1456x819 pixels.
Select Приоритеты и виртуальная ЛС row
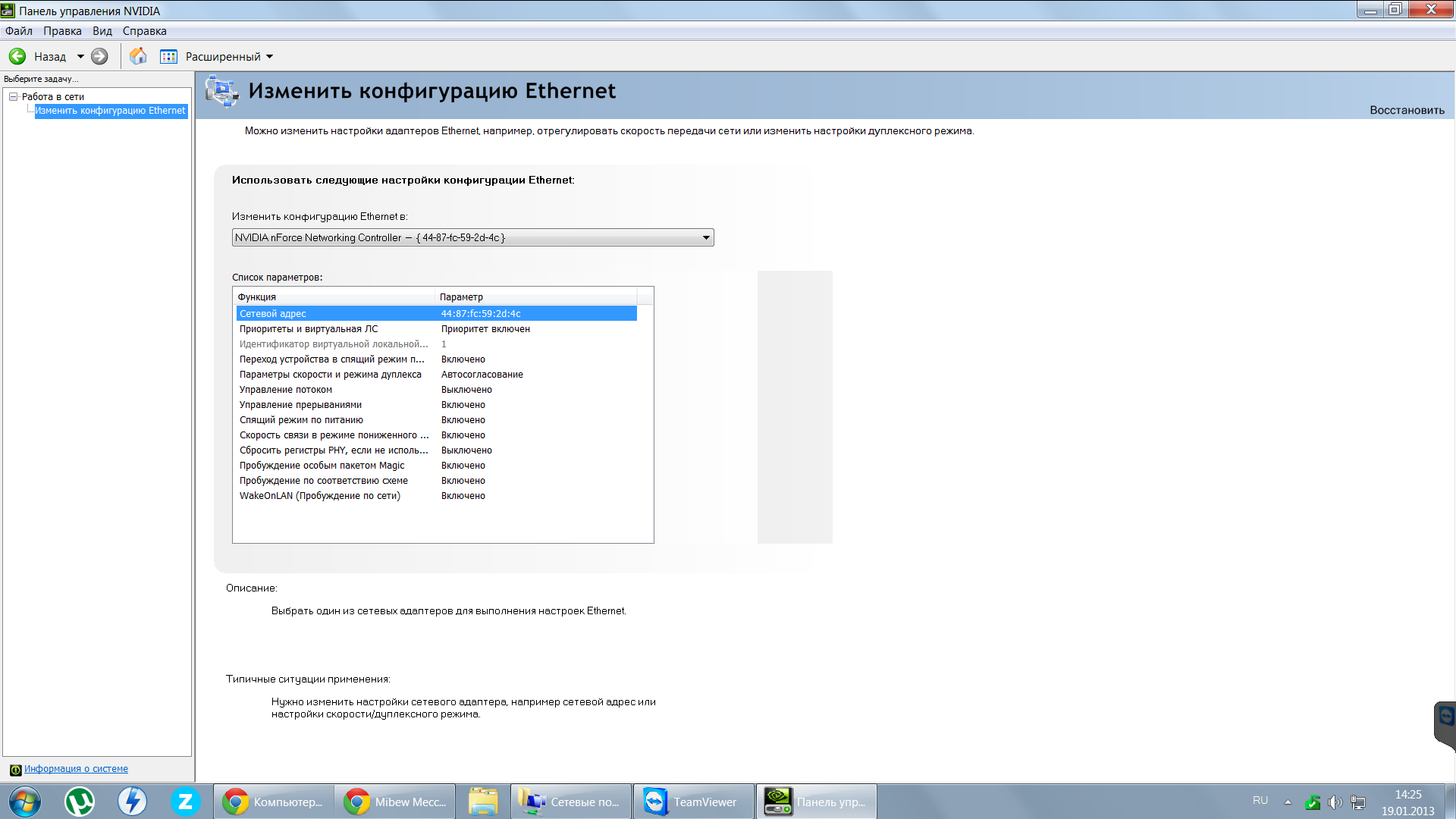(x=436, y=328)
